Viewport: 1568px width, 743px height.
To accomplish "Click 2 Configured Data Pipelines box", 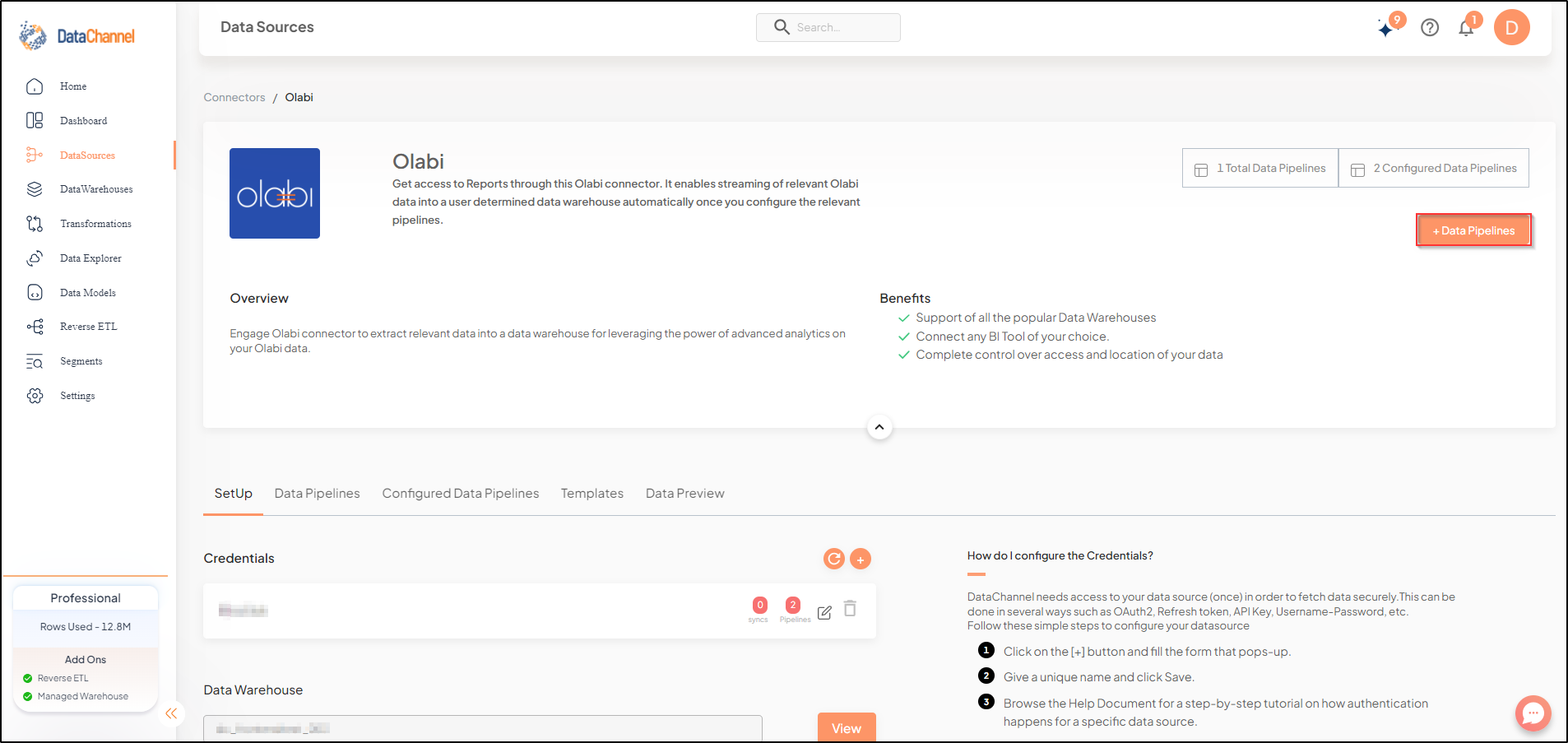I will tap(1434, 168).
